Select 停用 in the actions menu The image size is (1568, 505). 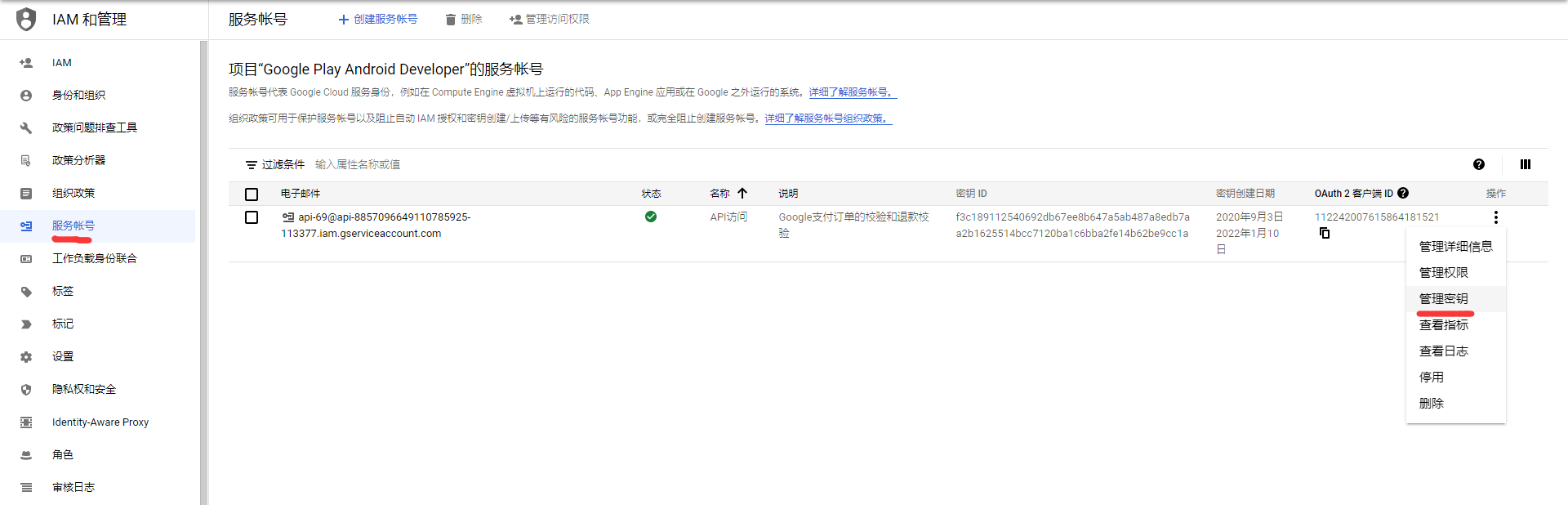coord(1431,378)
